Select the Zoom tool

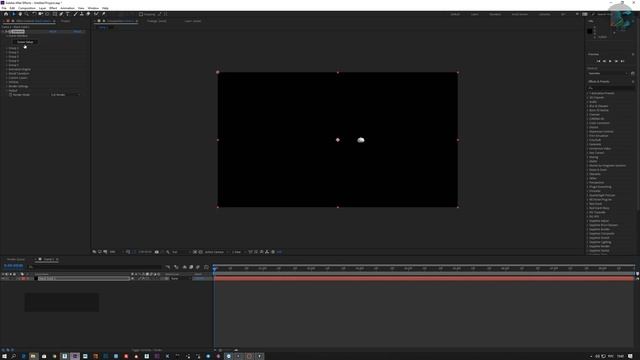[27, 14]
